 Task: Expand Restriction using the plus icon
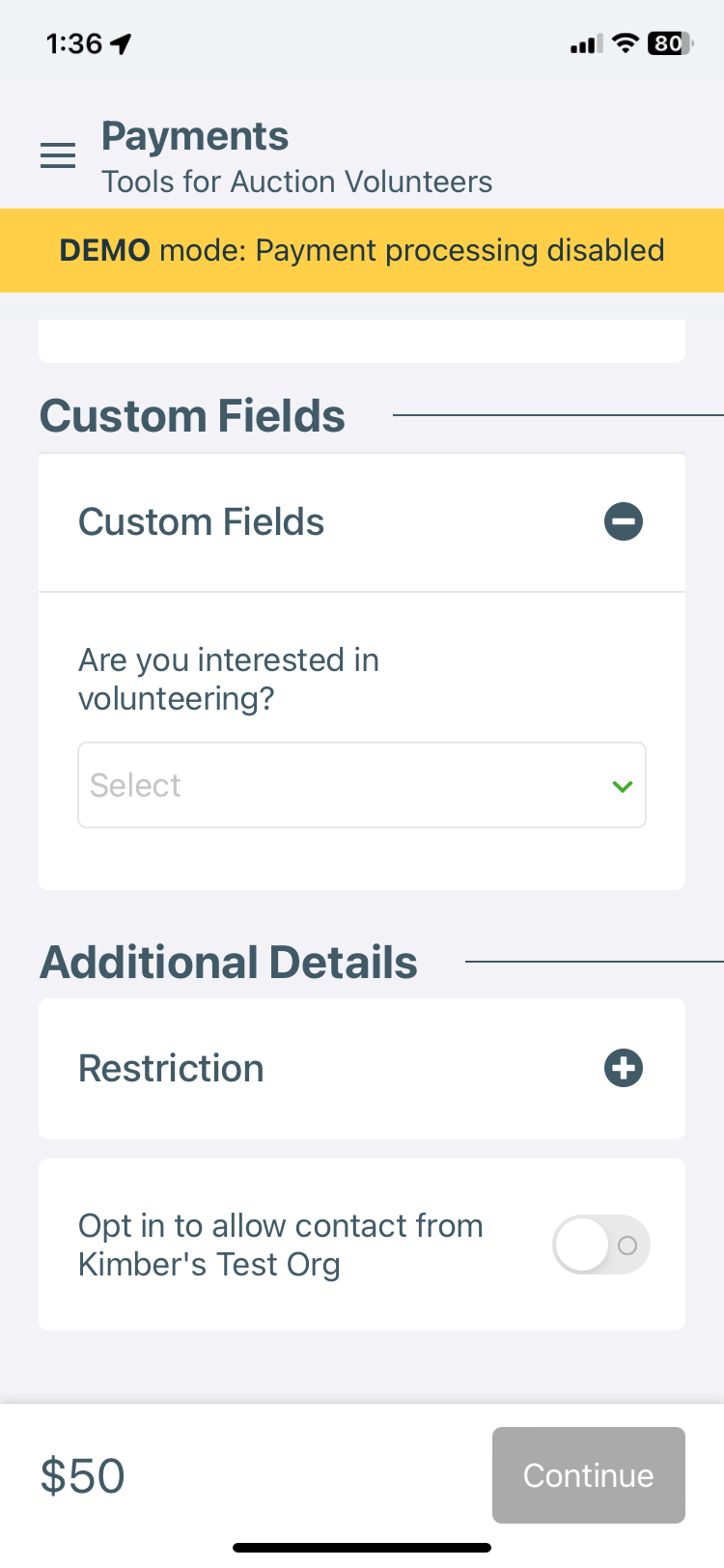click(x=624, y=1069)
